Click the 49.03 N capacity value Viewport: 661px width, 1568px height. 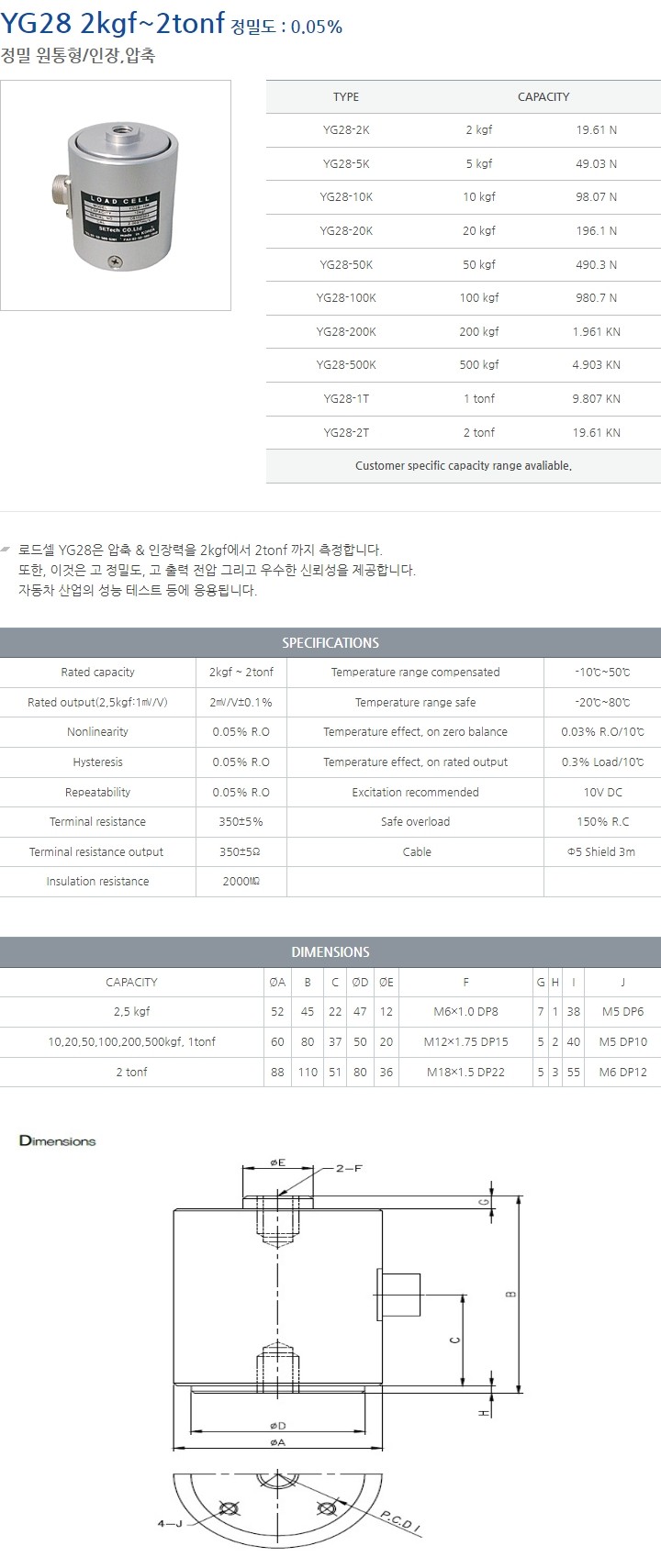click(x=596, y=163)
